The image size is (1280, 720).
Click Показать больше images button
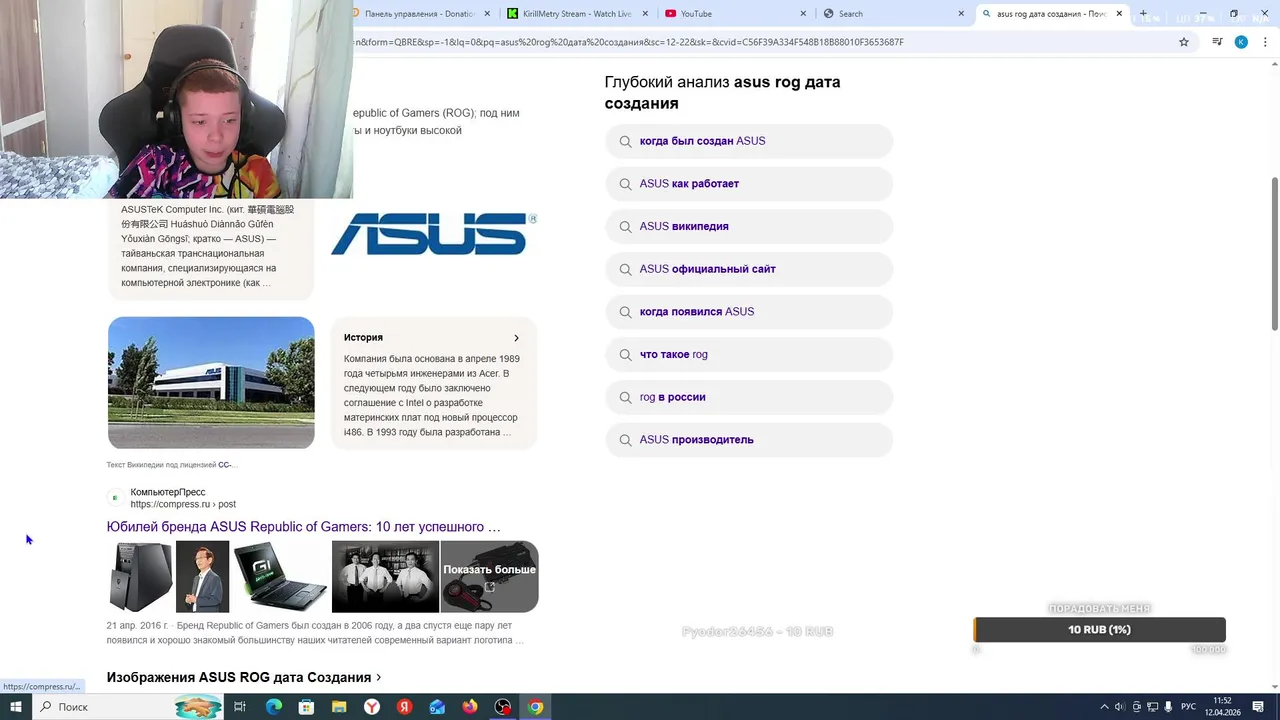489,577
